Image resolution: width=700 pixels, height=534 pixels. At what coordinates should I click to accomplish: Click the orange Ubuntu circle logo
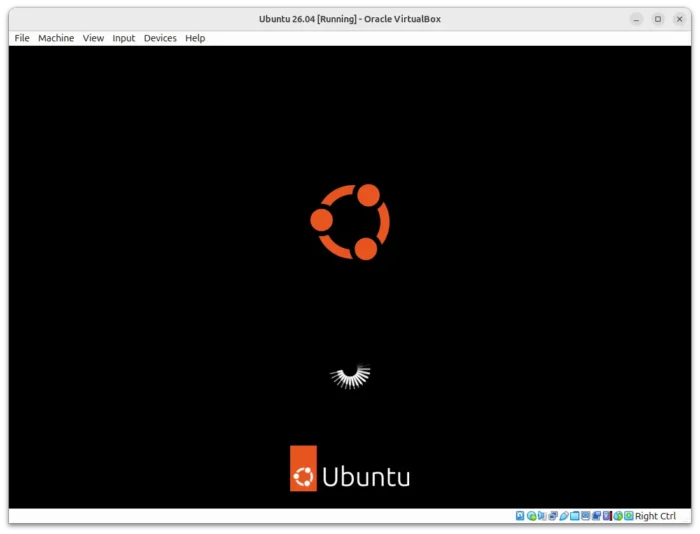349,222
